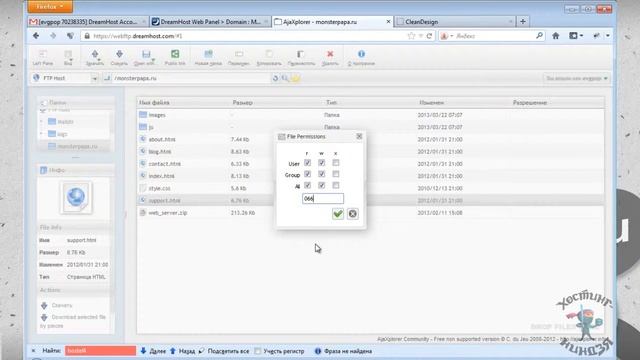Toggle Group read permission checkbox
This screenshot has height=360, width=640.
pyautogui.click(x=307, y=174)
